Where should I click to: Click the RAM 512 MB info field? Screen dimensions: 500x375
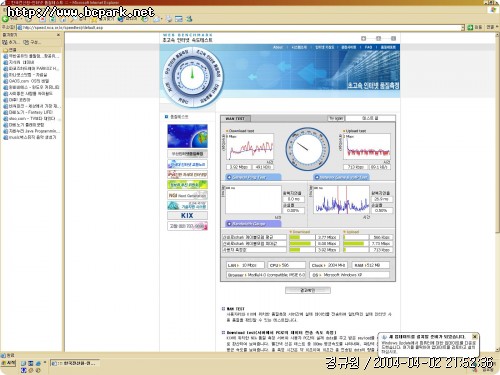click(370, 265)
